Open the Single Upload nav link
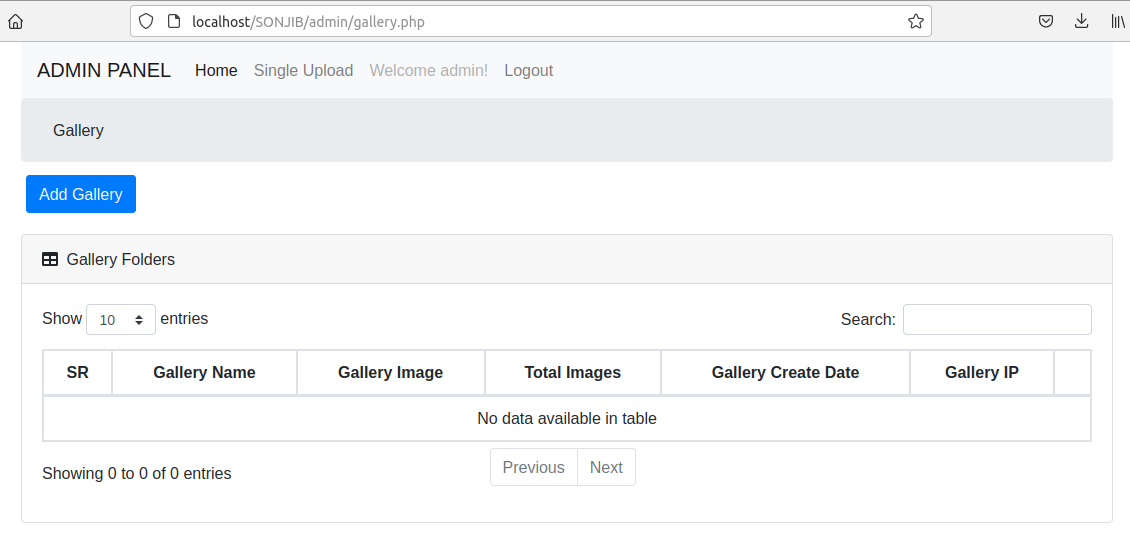This screenshot has height=545, width=1130. coord(303,71)
